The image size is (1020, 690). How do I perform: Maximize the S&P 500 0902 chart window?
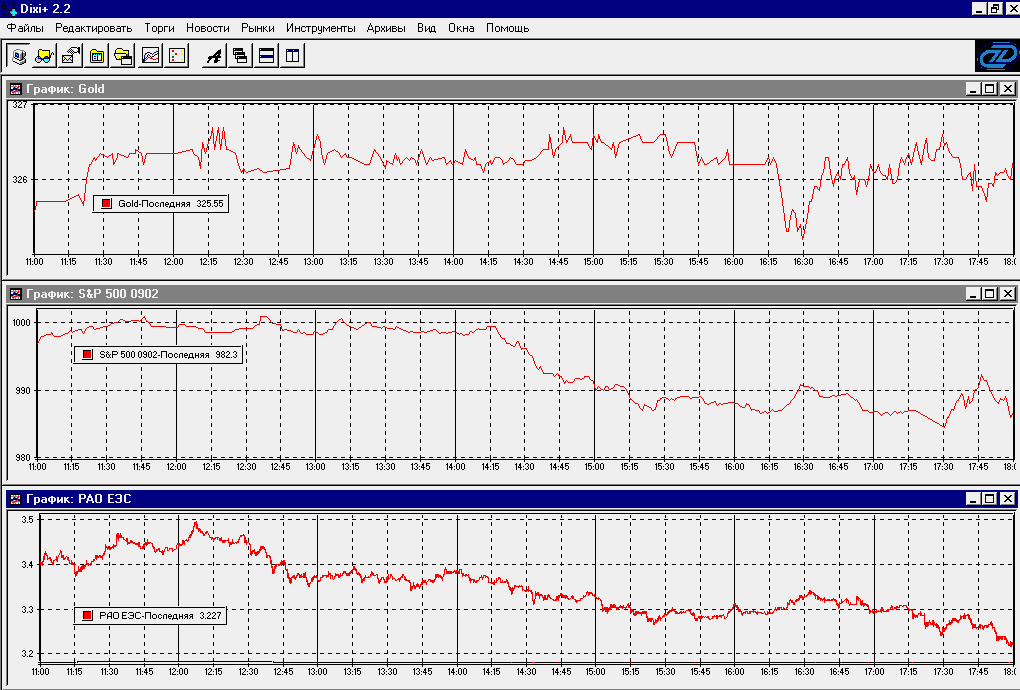point(990,294)
